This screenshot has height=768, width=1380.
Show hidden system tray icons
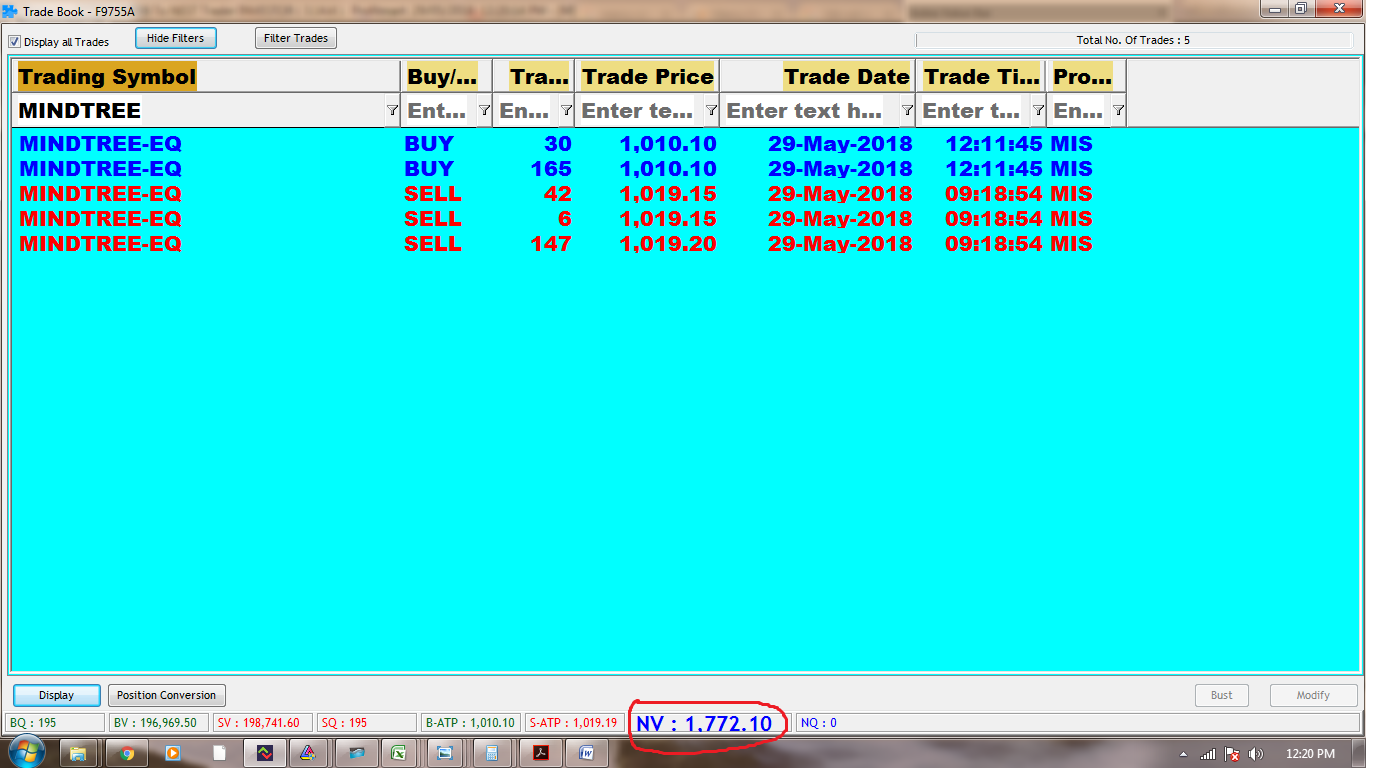(x=1184, y=754)
